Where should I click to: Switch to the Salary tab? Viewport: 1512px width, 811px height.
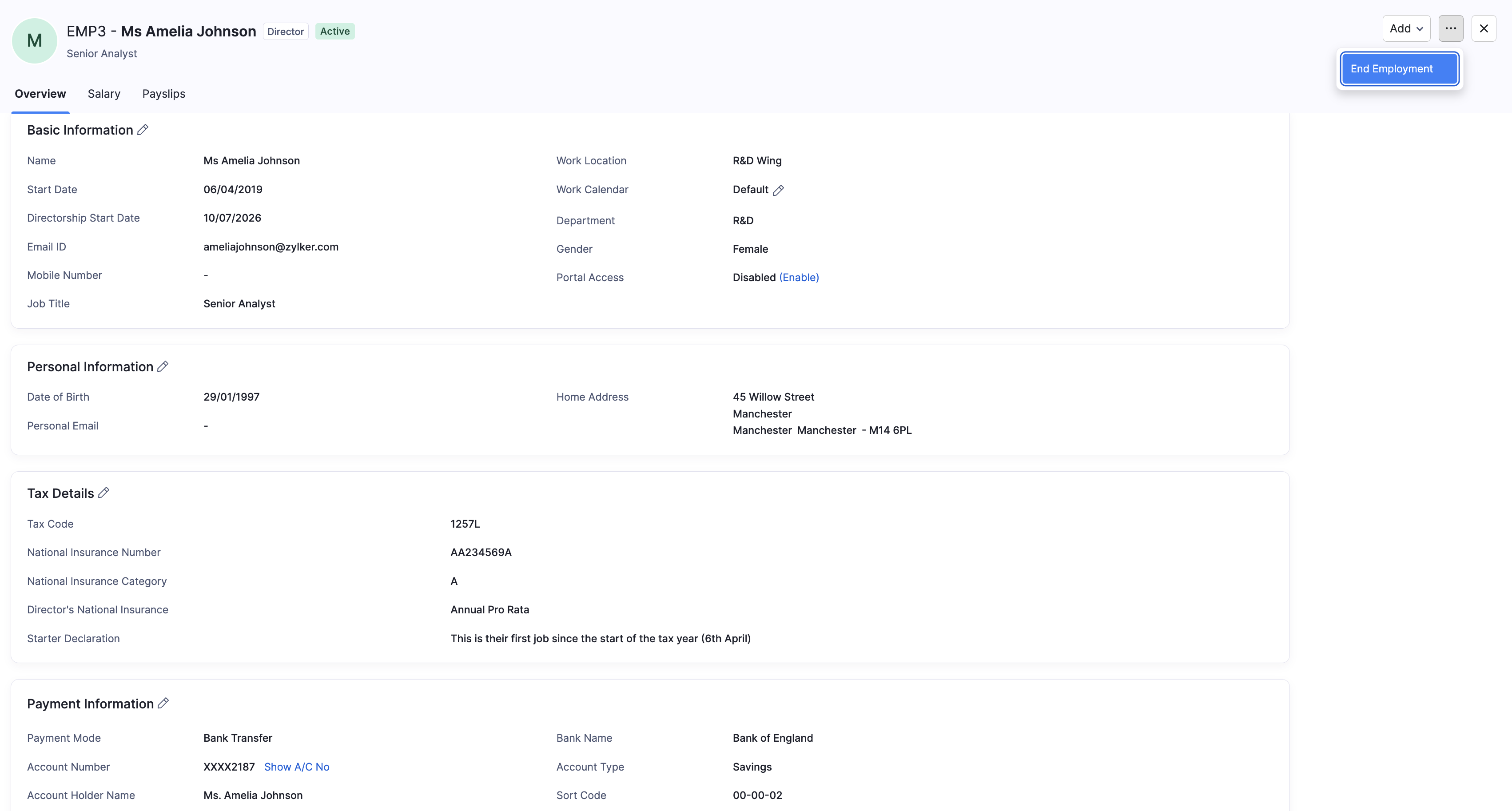click(x=104, y=94)
